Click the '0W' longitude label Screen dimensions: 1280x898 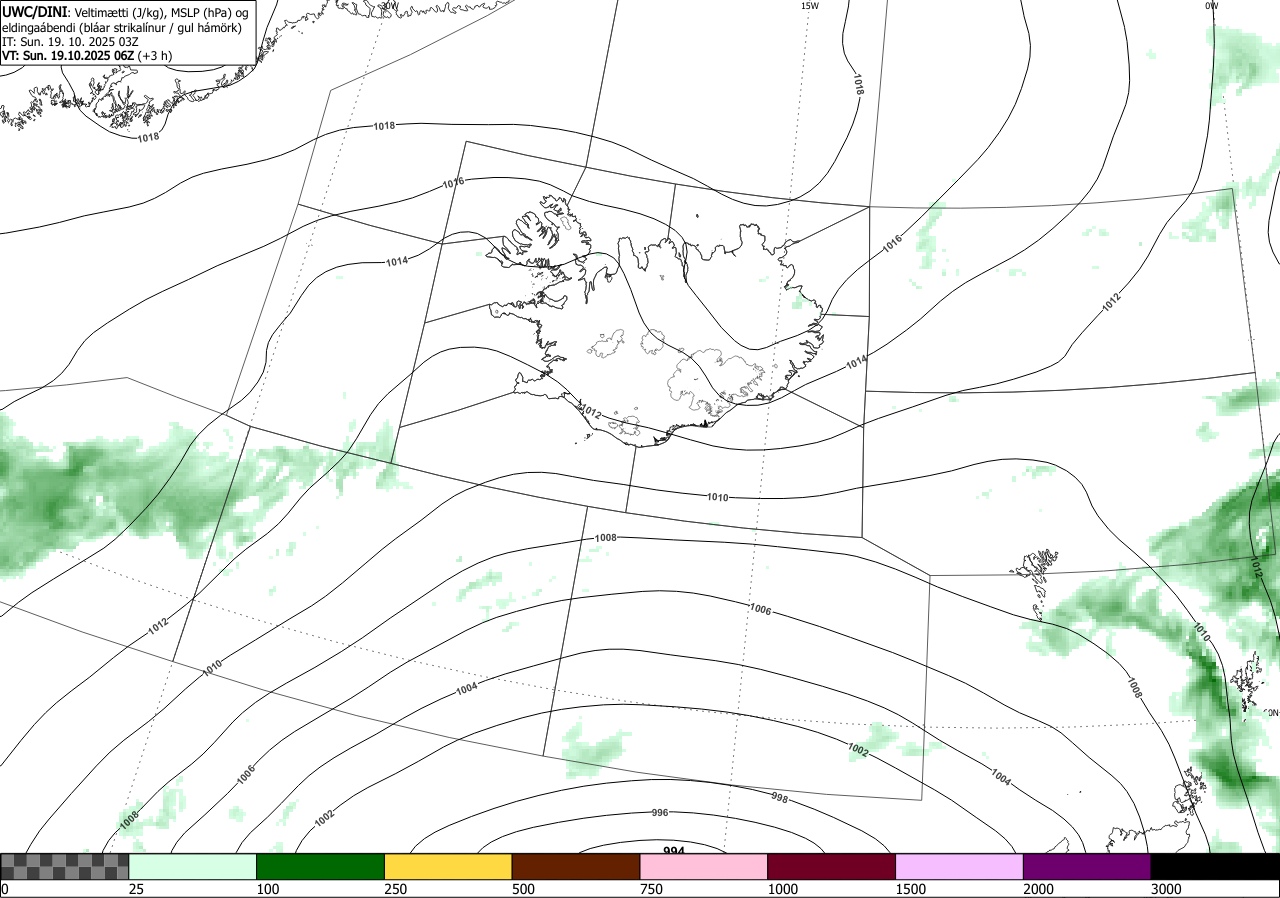point(1211,6)
